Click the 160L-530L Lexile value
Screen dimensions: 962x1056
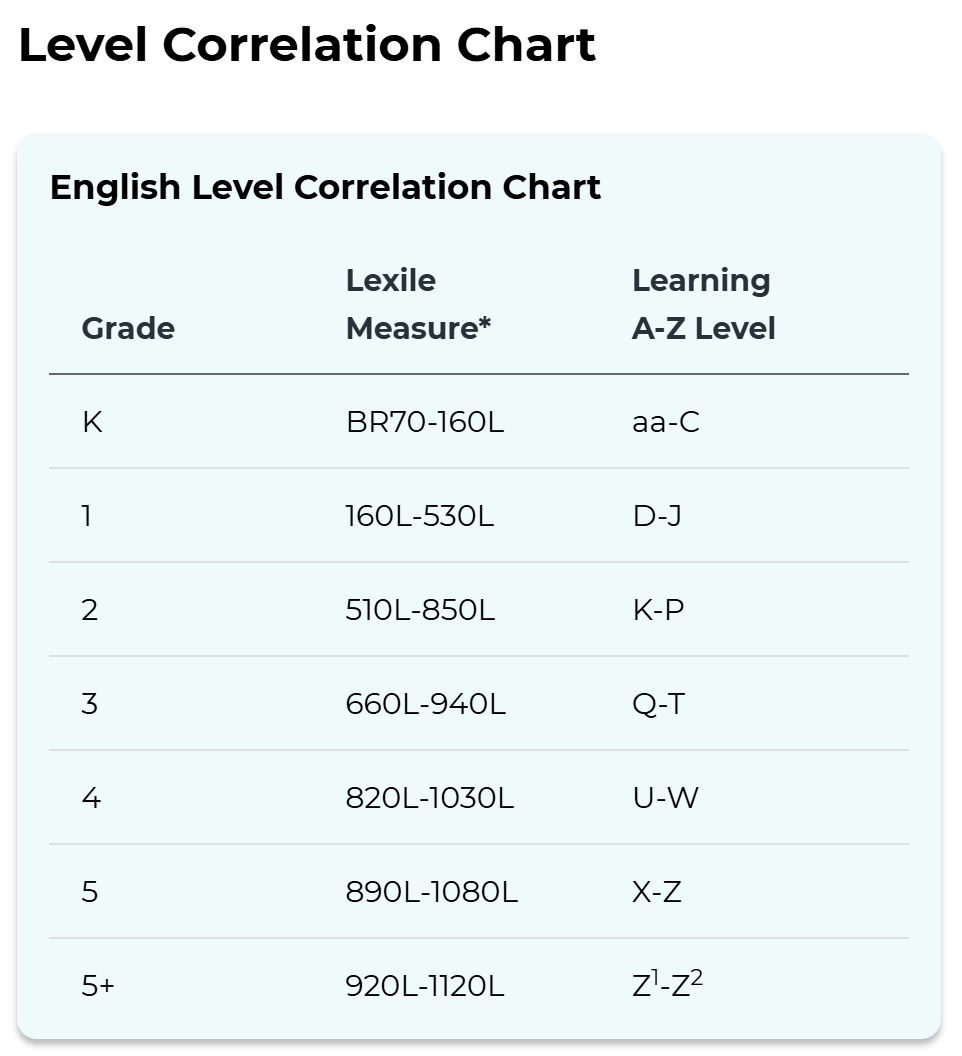point(420,516)
